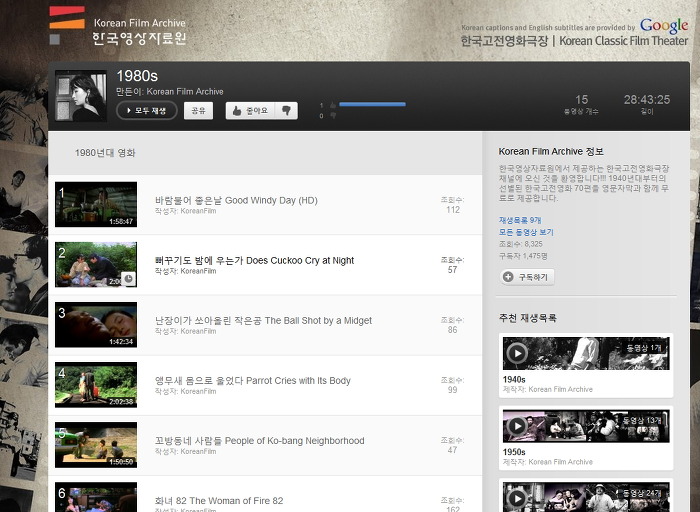This screenshot has height=512, width=700.
Task: Click play icon on 1950s playlist
Action: click(x=516, y=426)
